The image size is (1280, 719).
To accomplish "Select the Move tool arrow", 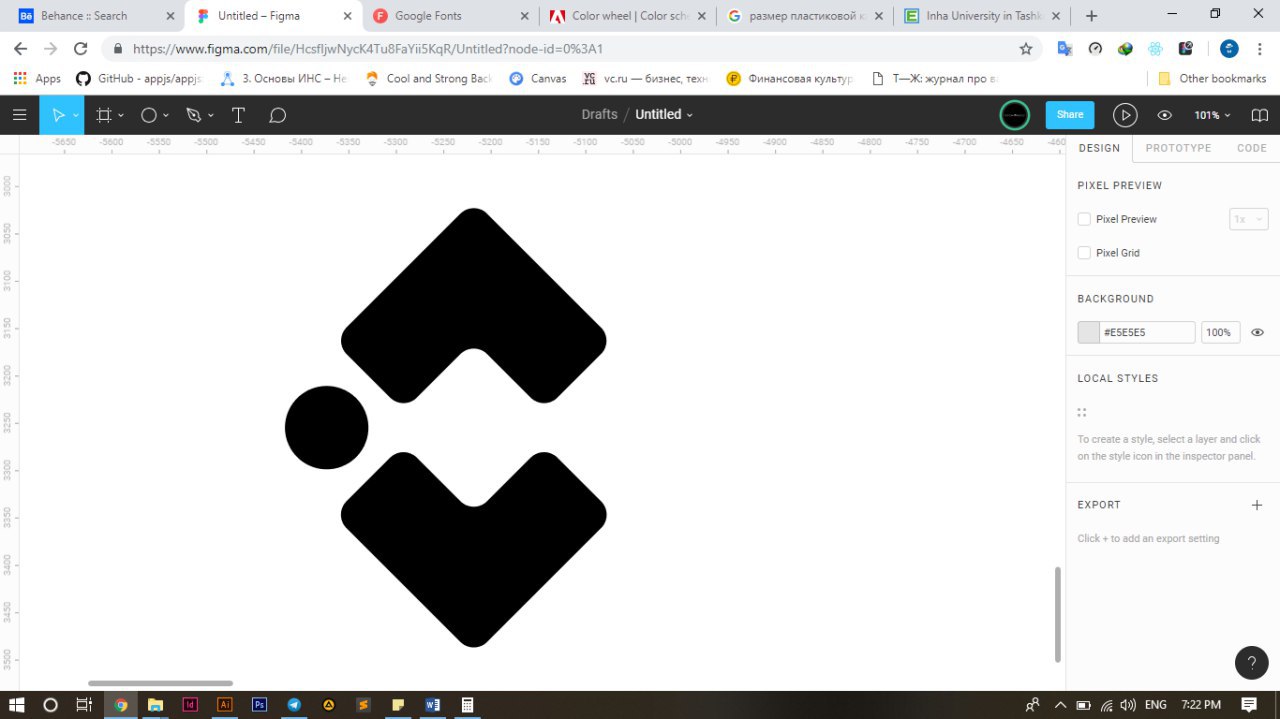I will click(58, 115).
